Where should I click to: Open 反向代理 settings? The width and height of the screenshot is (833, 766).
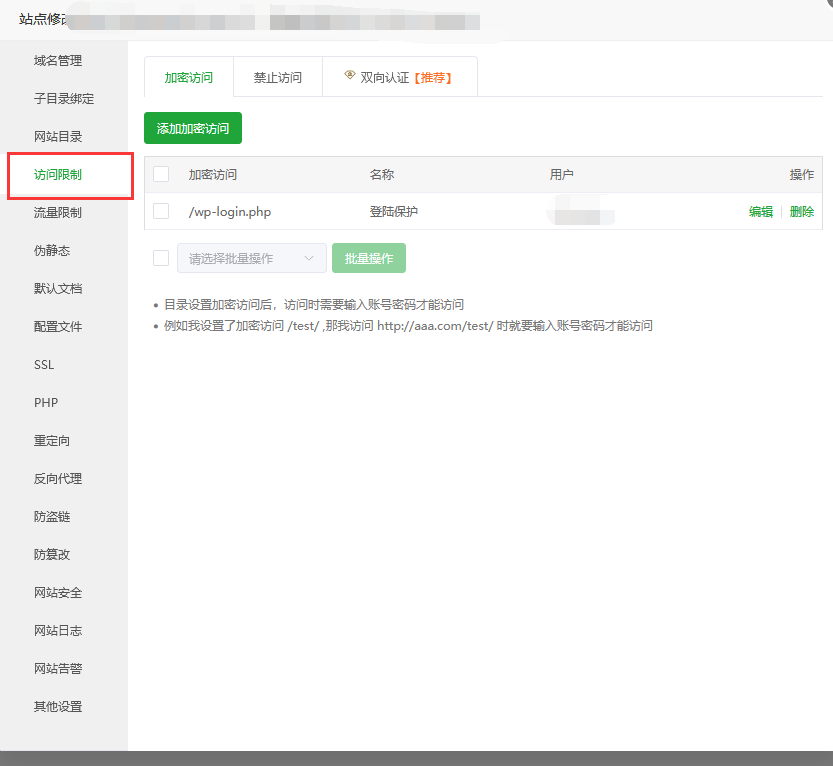[x=60, y=478]
